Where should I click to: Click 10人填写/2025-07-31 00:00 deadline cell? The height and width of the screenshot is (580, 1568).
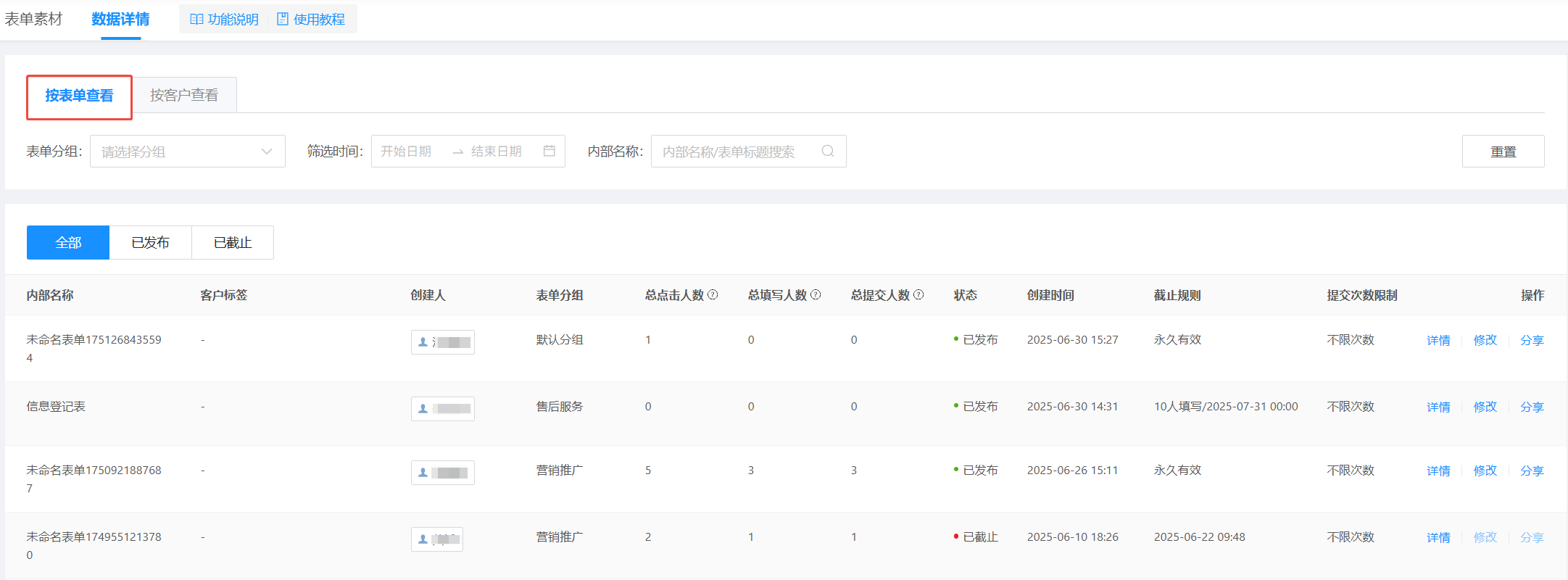pyautogui.click(x=1226, y=406)
